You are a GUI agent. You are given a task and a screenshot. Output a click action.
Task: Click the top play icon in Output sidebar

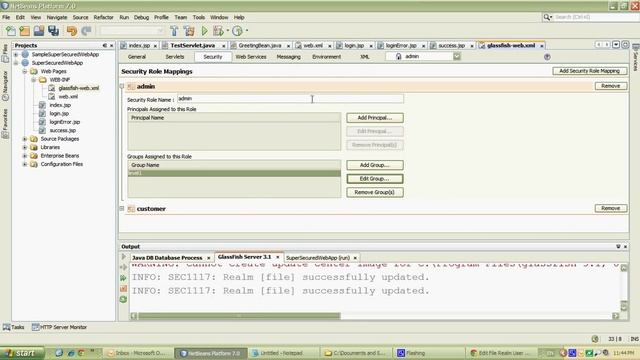[124, 257]
